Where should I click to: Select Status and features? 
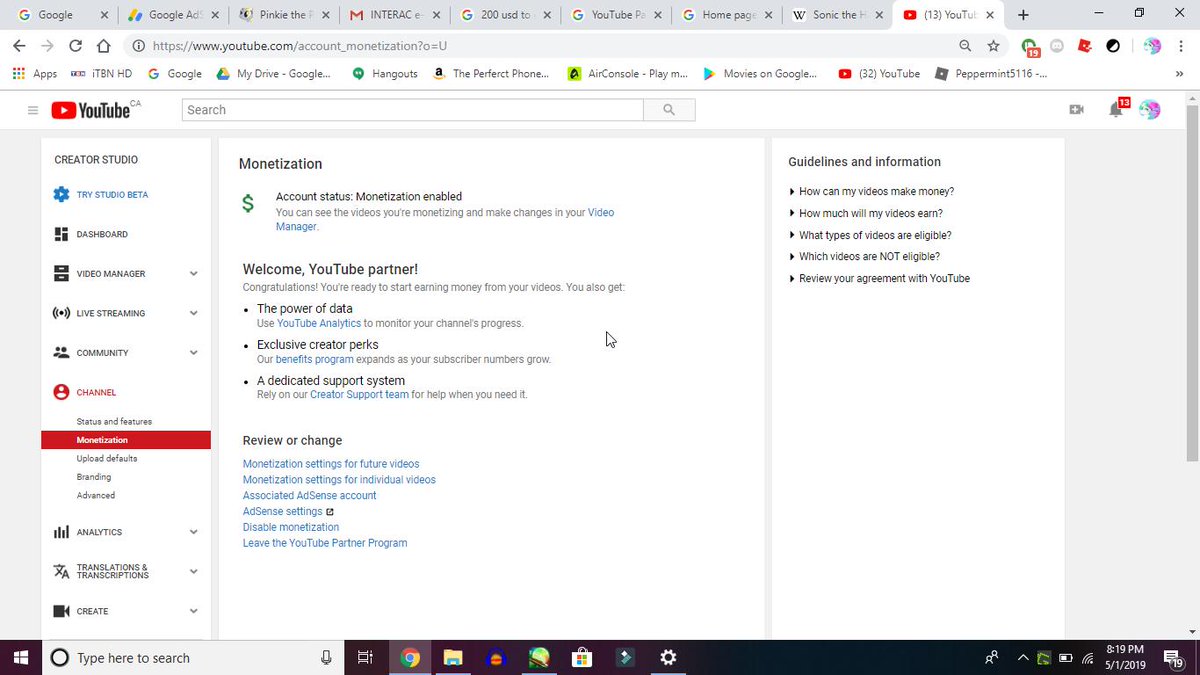tap(114, 422)
